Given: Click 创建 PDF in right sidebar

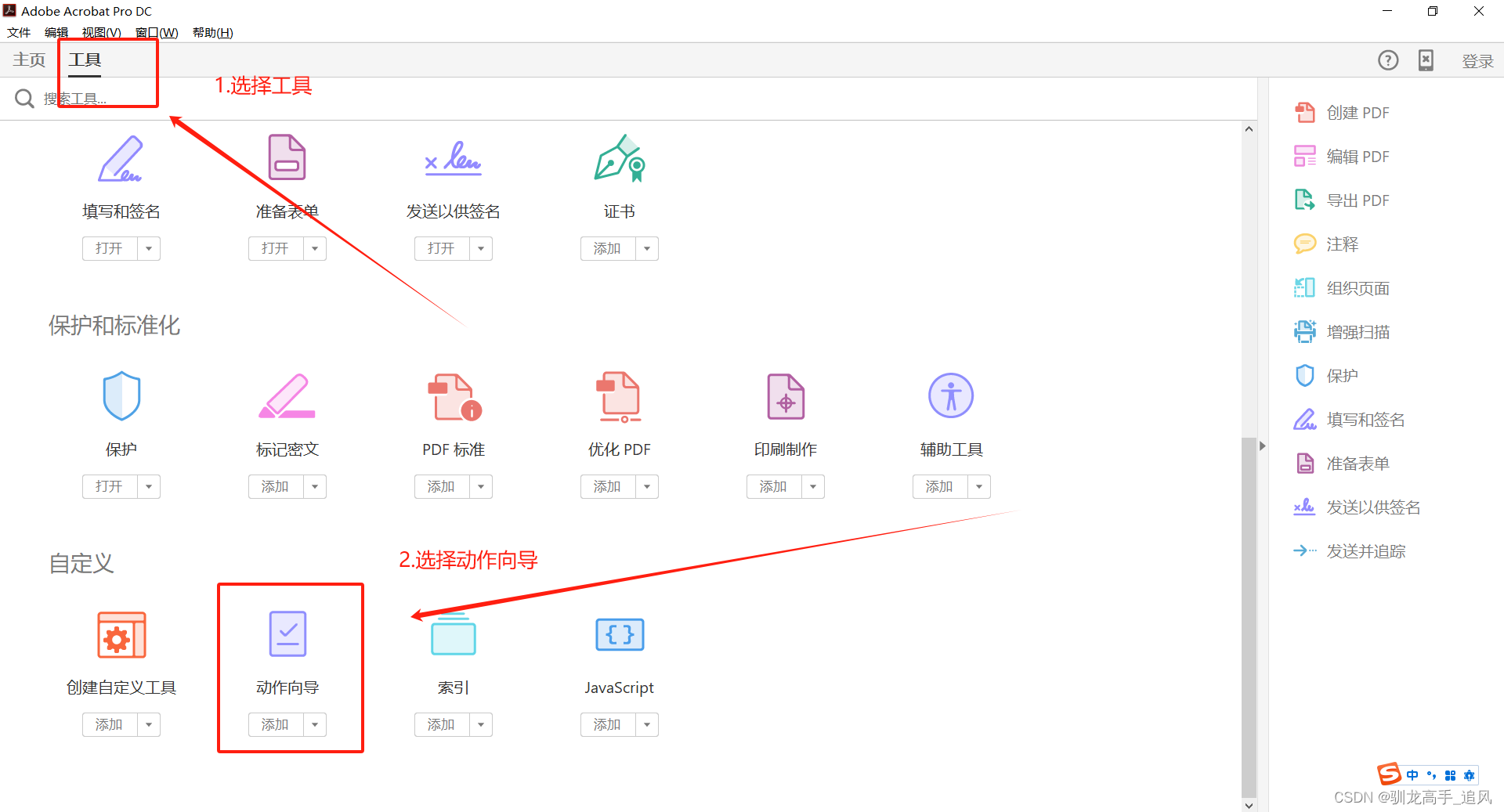Looking at the screenshot, I should (1341, 113).
